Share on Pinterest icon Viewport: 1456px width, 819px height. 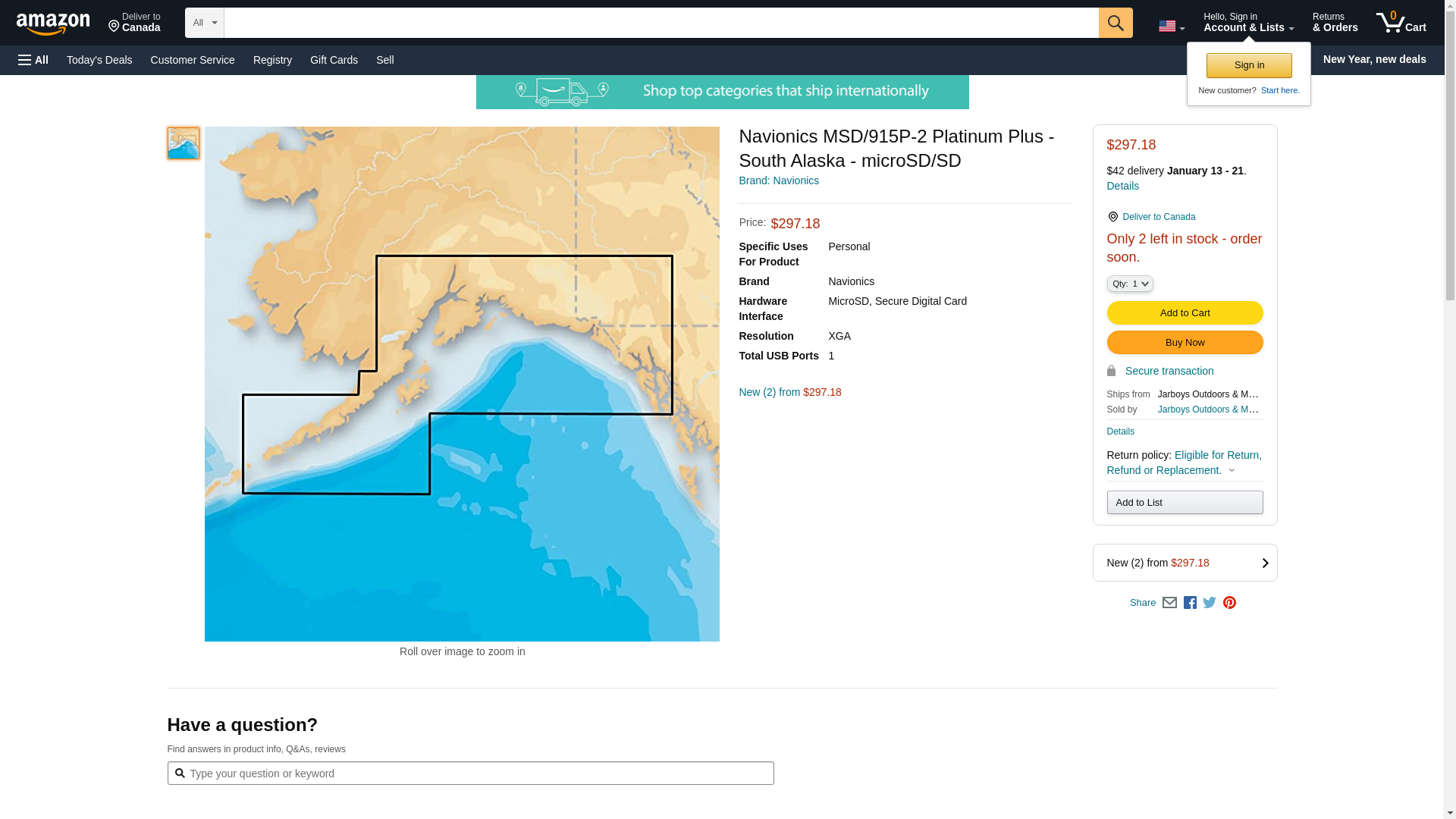pos(1229,603)
